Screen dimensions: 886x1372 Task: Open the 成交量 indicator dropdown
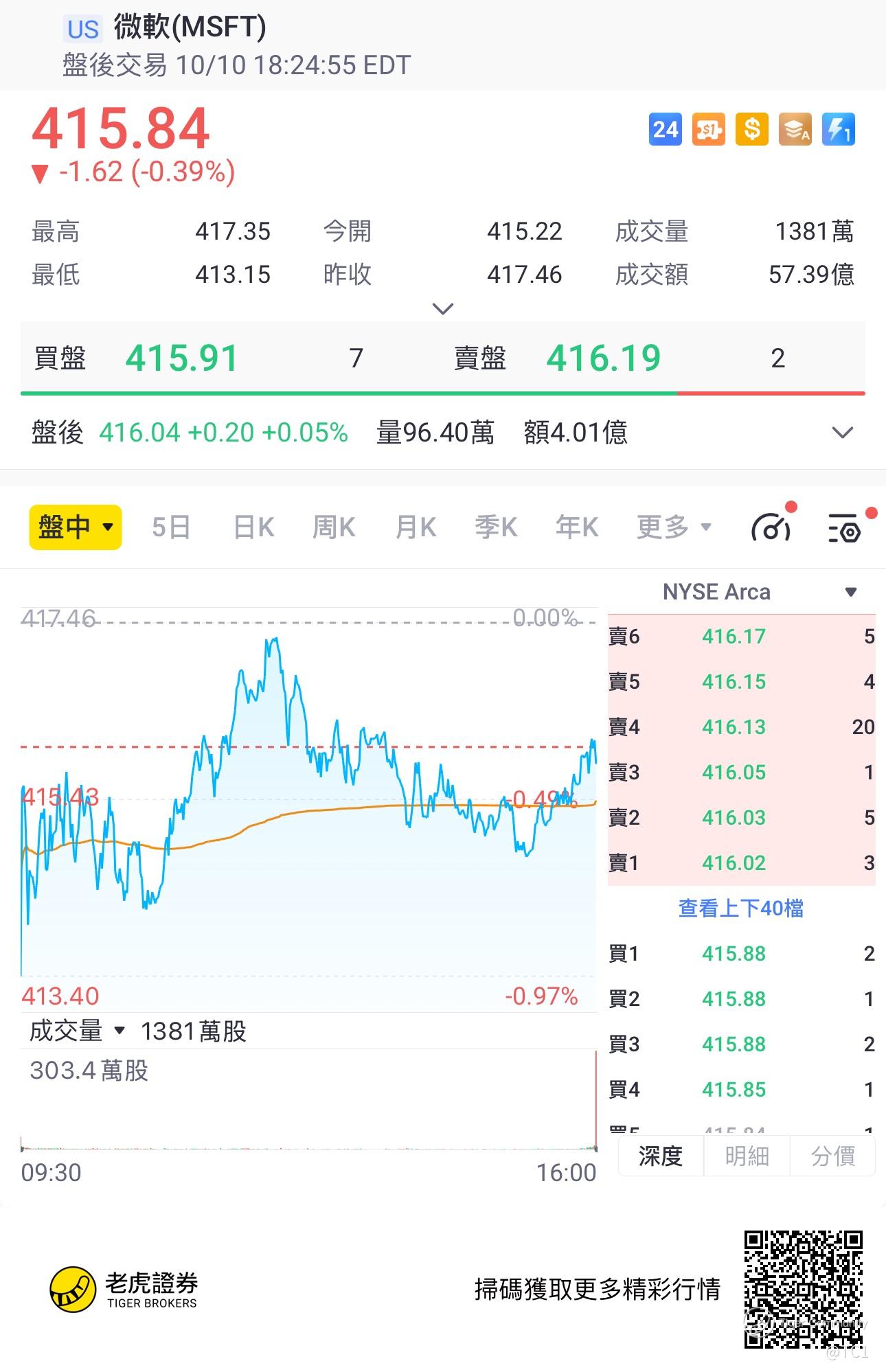click(x=78, y=1031)
